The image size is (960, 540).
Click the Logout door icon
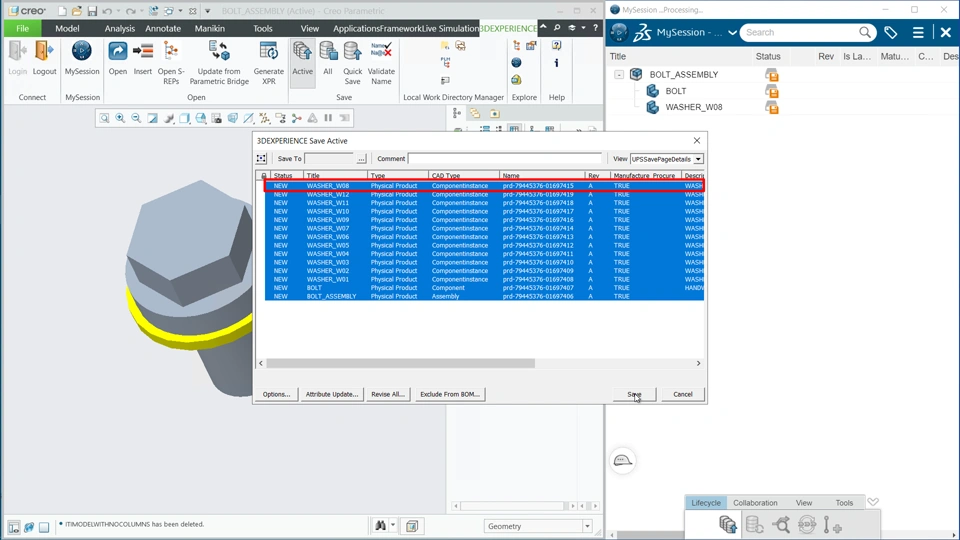point(44,51)
